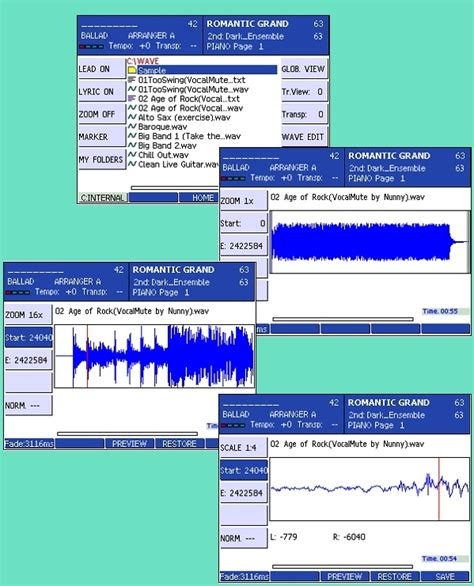The image size is (474, 586).
Task: Click E: 2422584 in SCALE 1:4 screen
Action: (x=244, y=493)
